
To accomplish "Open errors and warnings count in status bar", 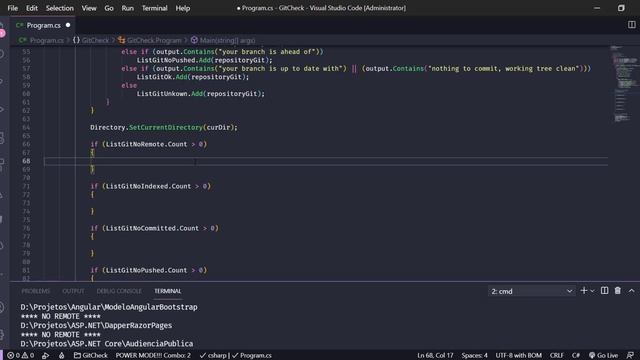I will tap(20, 356).
